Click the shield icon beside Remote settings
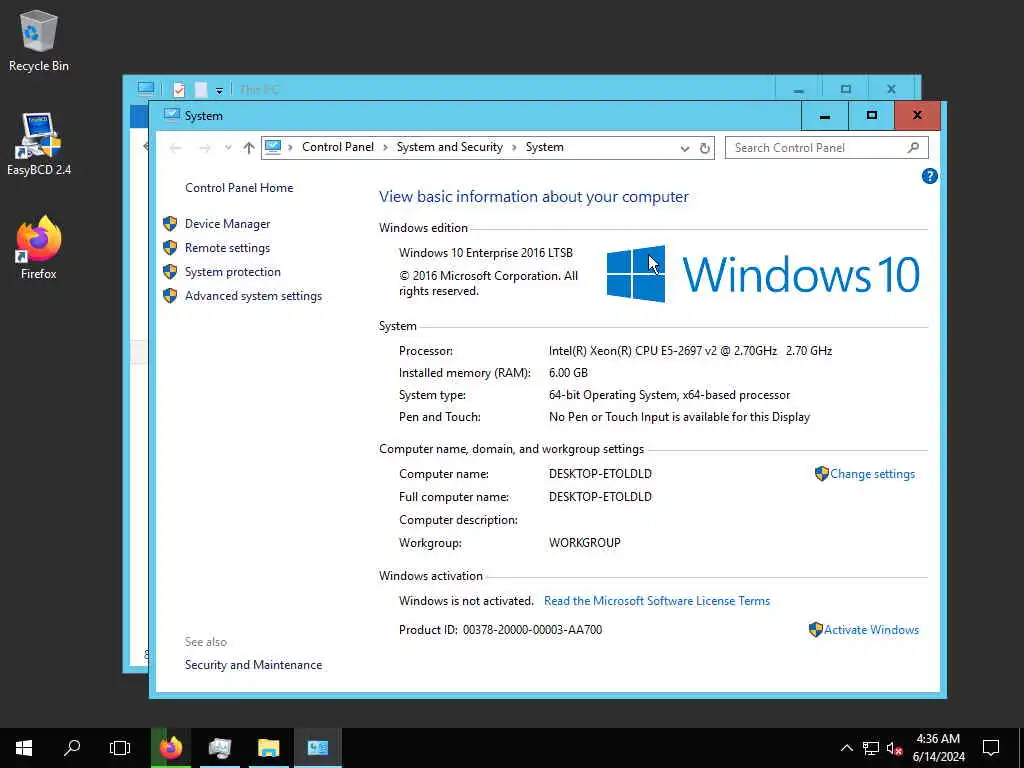 pyautogui.click(x=170, y=248)
